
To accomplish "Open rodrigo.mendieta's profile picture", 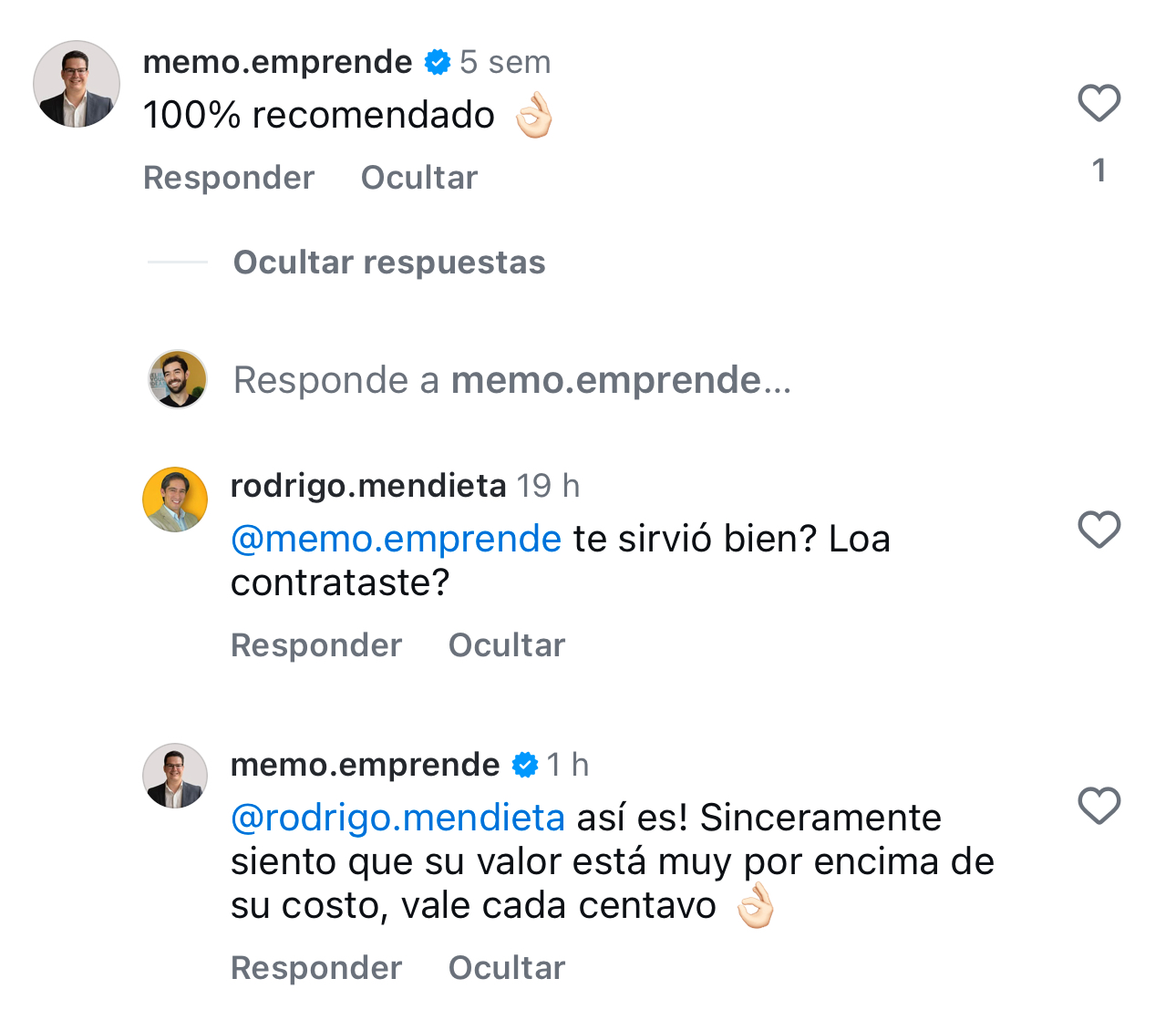I will point(175,500).
